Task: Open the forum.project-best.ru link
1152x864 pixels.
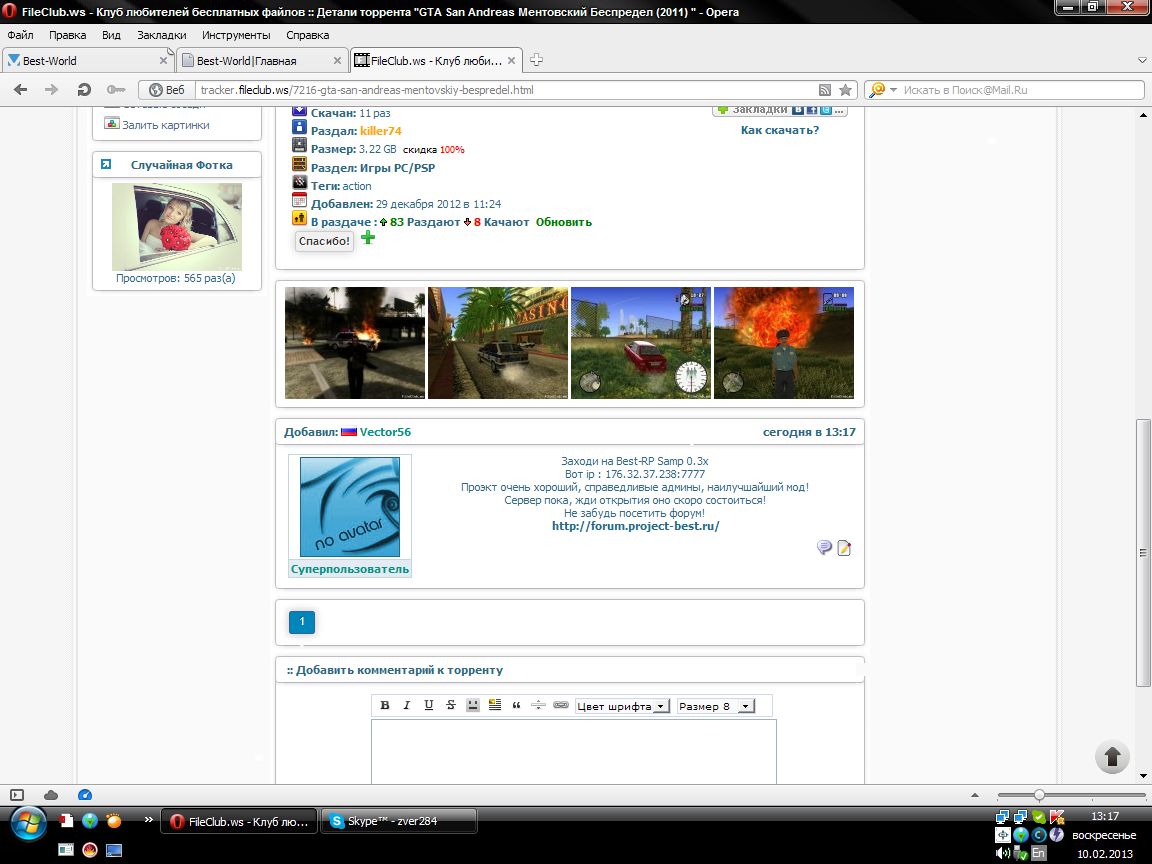Action: pyautogui.click(x=636, y=526)
